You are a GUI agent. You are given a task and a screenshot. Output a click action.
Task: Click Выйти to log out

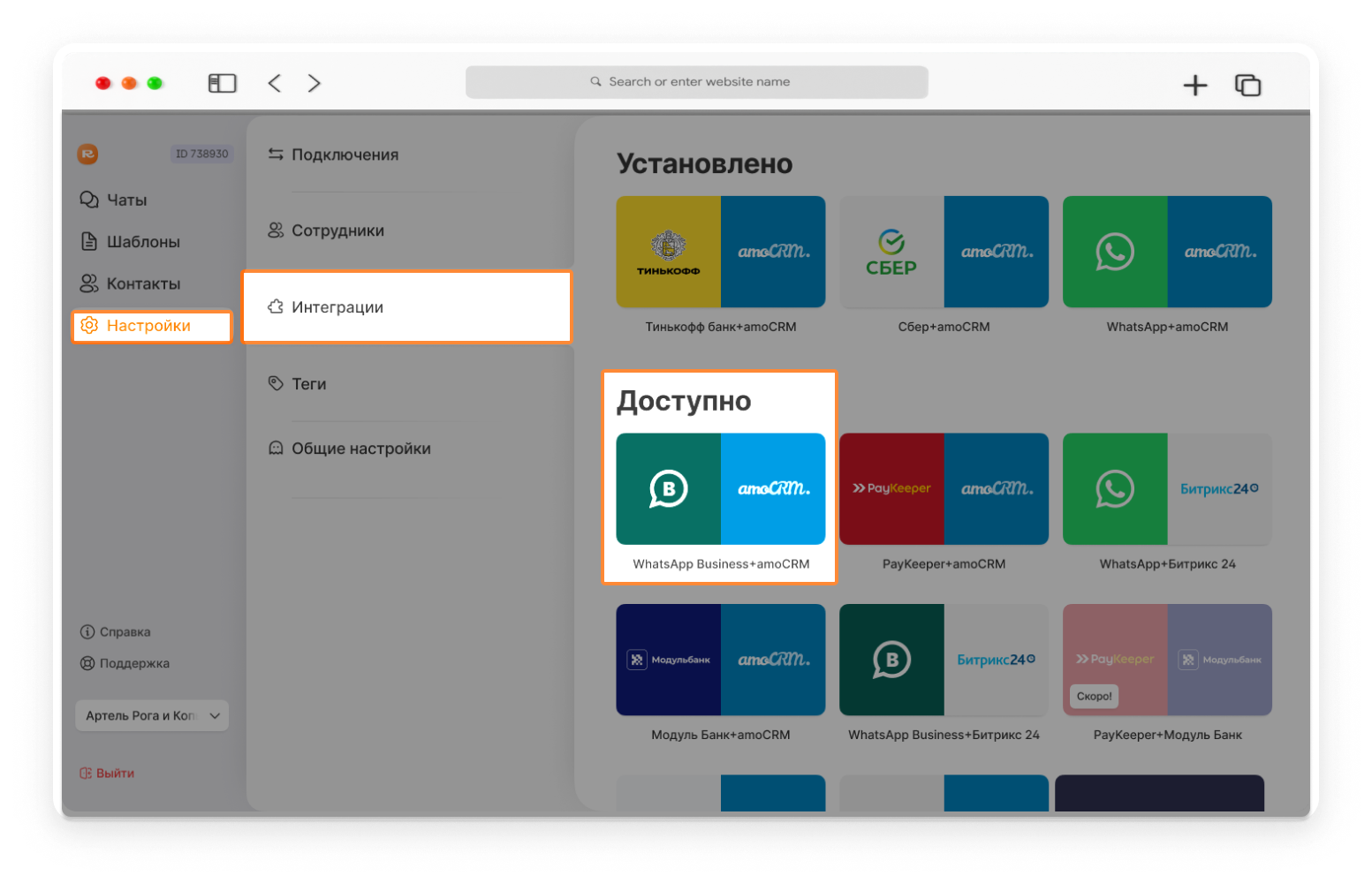(x=107, y=773)
